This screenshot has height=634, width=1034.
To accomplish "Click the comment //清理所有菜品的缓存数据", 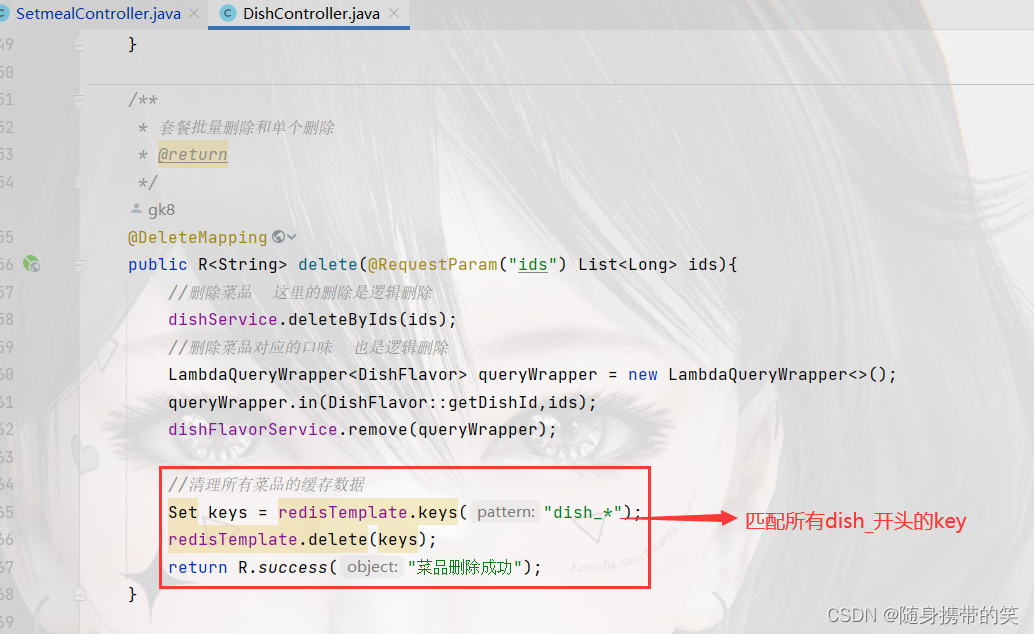I will [266, 485].
